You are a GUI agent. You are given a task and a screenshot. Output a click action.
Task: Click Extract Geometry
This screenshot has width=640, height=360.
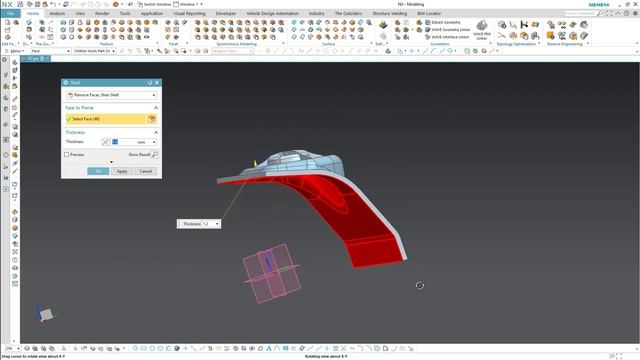coord(442,22)
